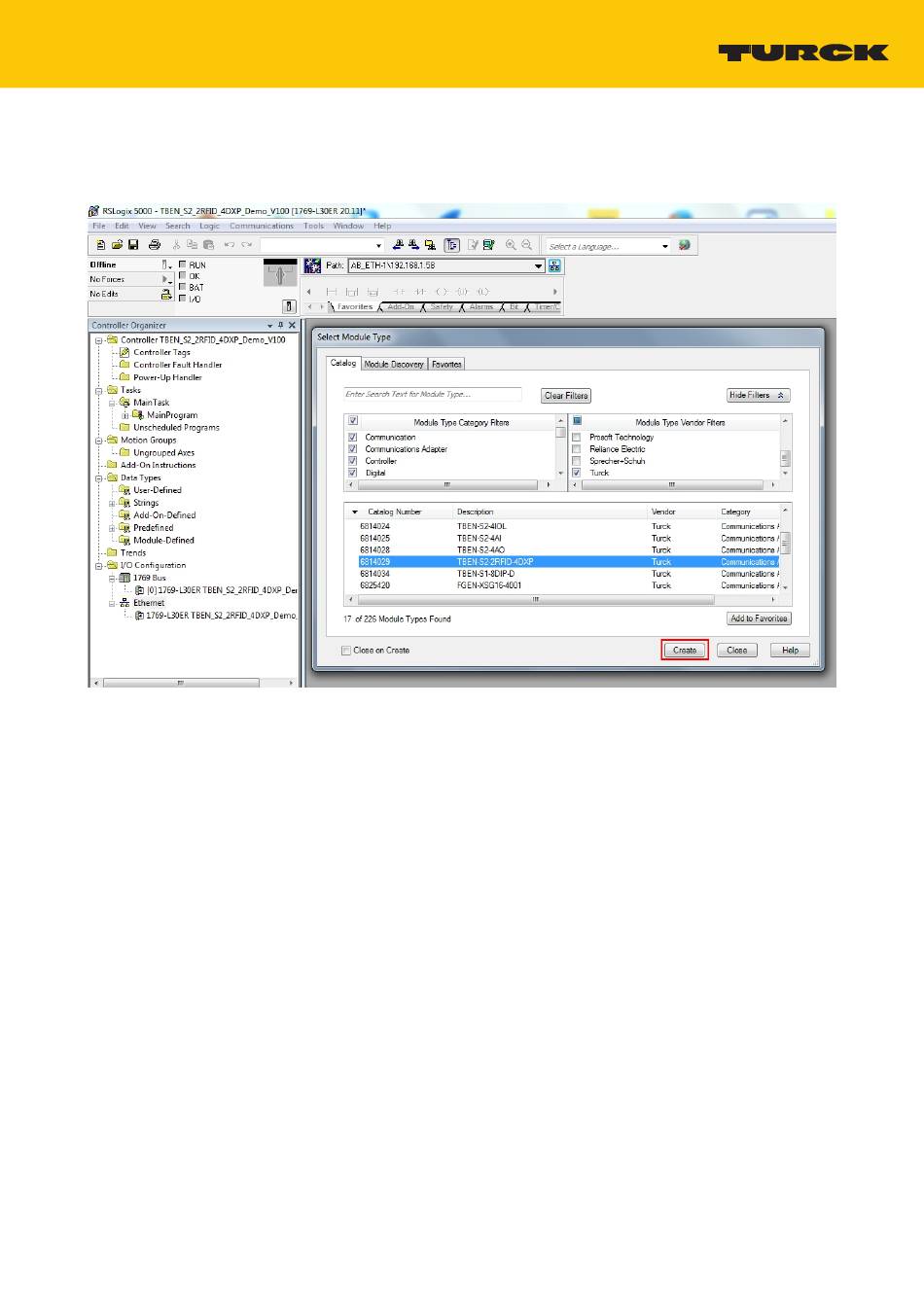The width and height of the screenshot is (924, 1307).
Task: Click the RSWho network browse icon beside Path
Action: [x=554, y=265]
